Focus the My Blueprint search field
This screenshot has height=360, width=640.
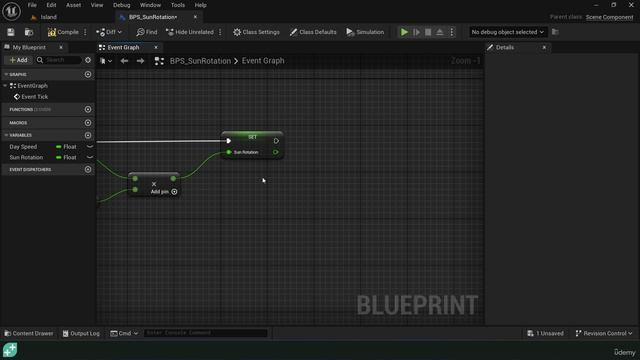point(58,60)
